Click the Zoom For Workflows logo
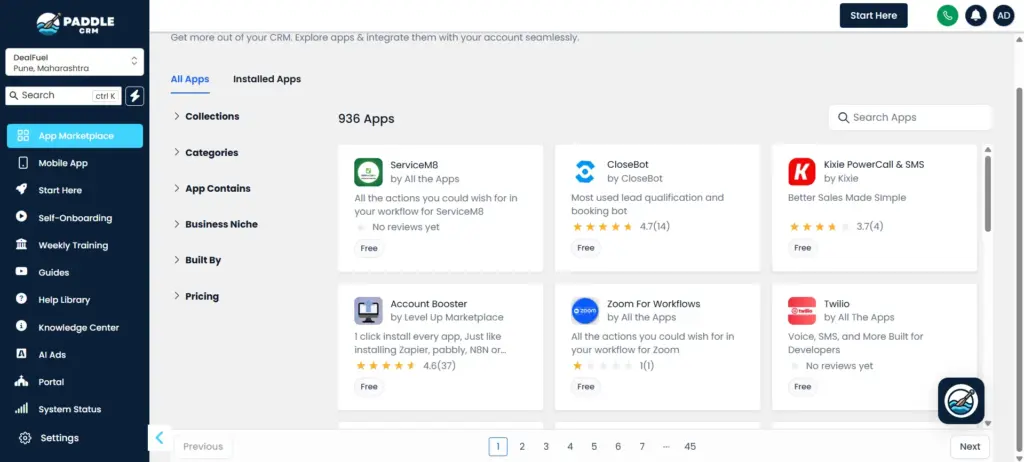Image resolution: width=1024 pixels, height=462 pixels. pyautogui.click(x=585, y=311)
